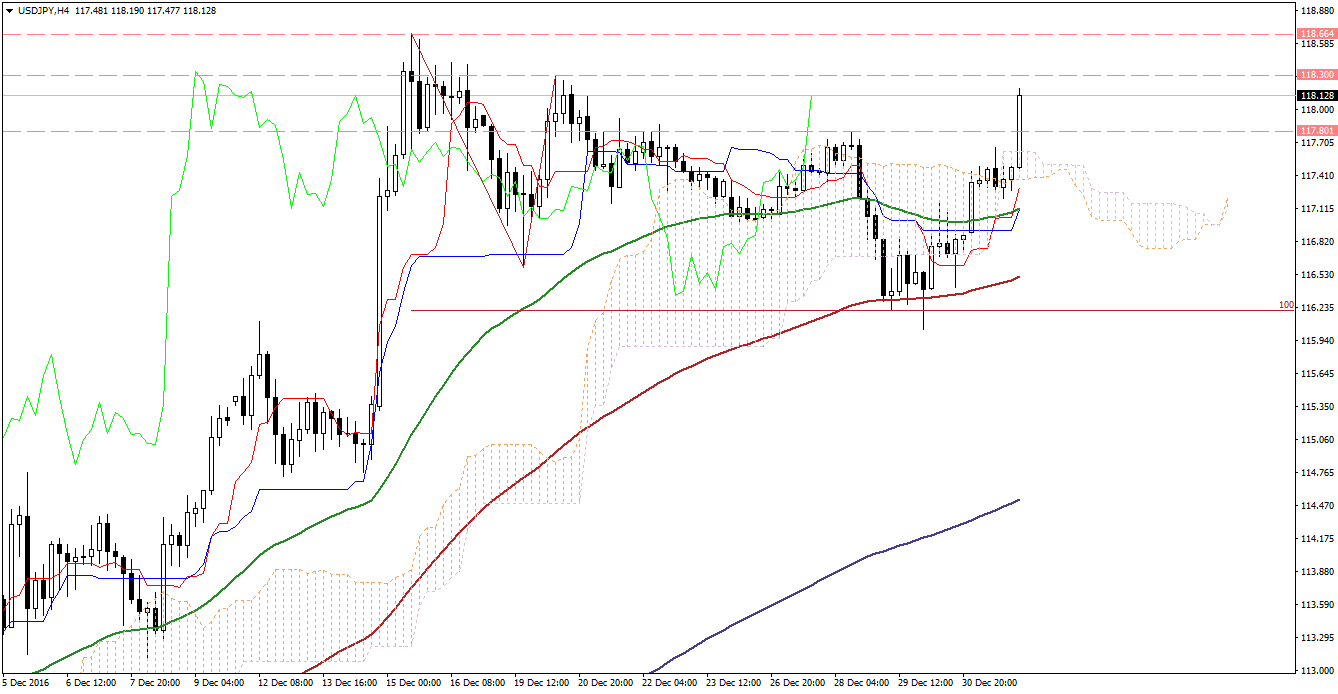Click the USDJPY,H4 chart title

coord(44,10)
